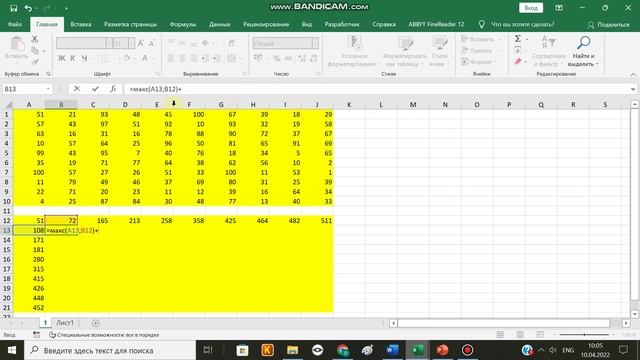Toggle macro recording icon in status bar

point(36,335)
